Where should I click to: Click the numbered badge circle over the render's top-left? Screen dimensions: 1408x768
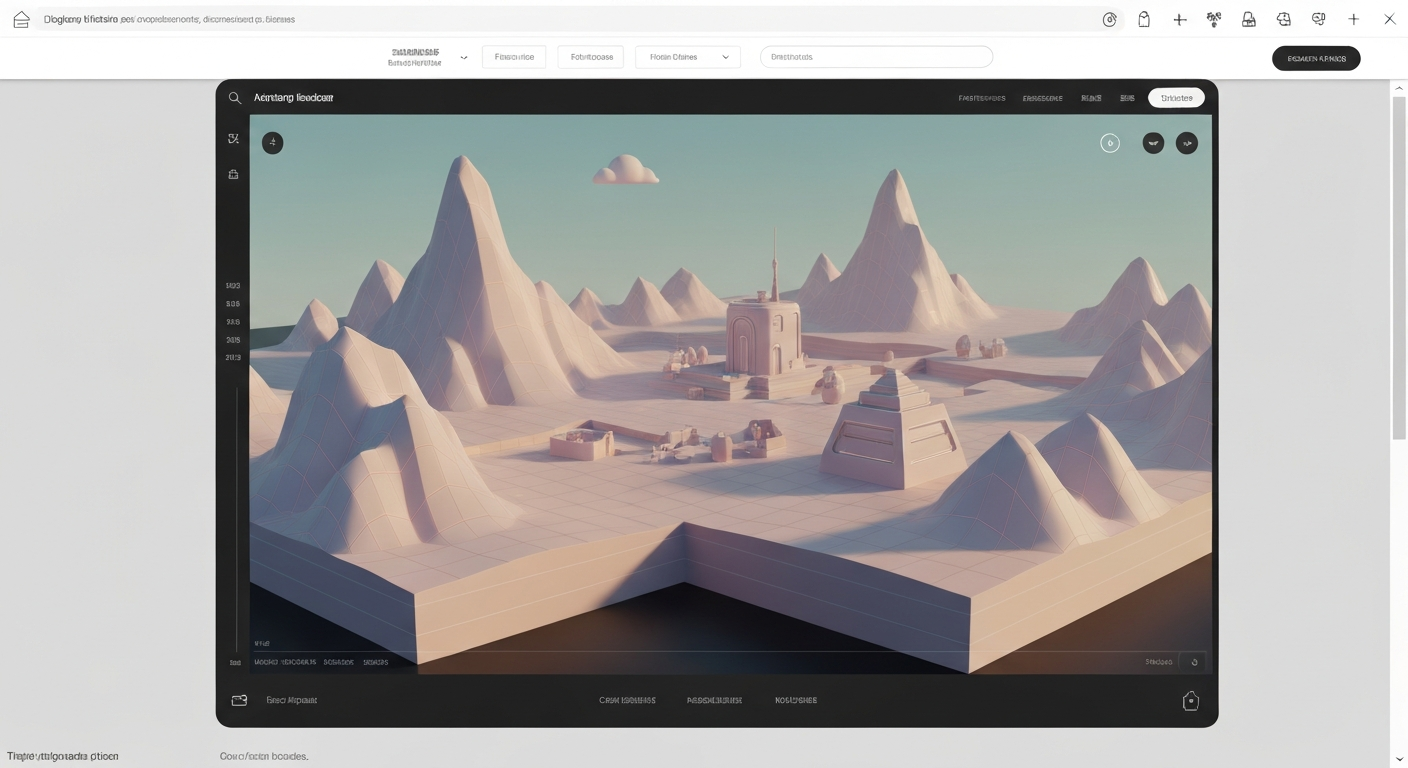pyautogui.click(x=272, y=142)
